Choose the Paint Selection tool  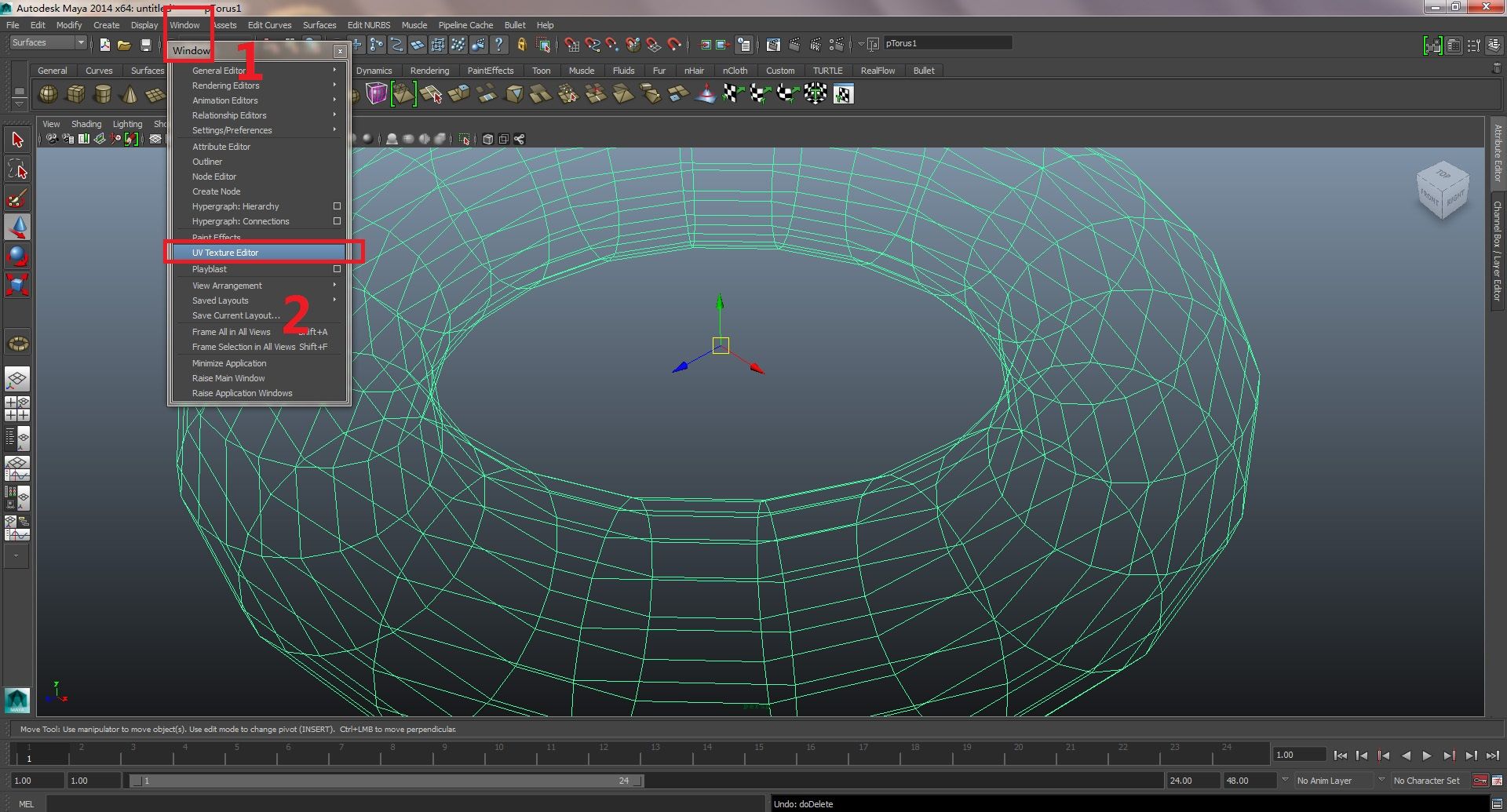(x=17, y=198)
